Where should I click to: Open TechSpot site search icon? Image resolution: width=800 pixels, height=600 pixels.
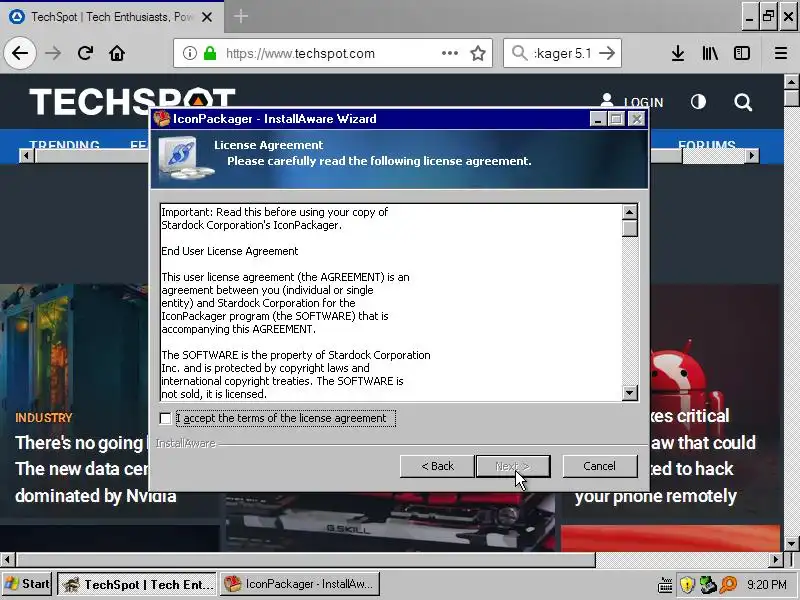743,102
